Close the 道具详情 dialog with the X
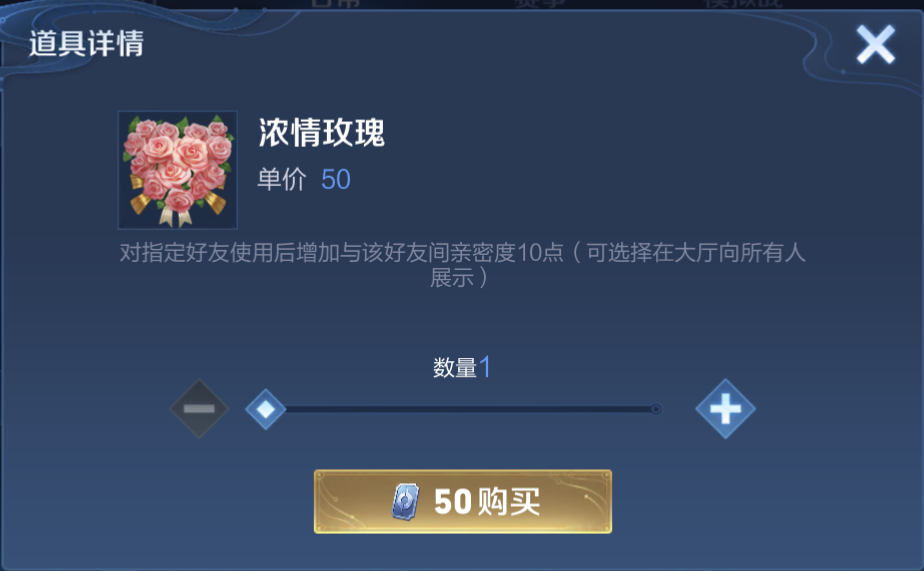This screenshot has height=571, width=924. coord(876,44)
